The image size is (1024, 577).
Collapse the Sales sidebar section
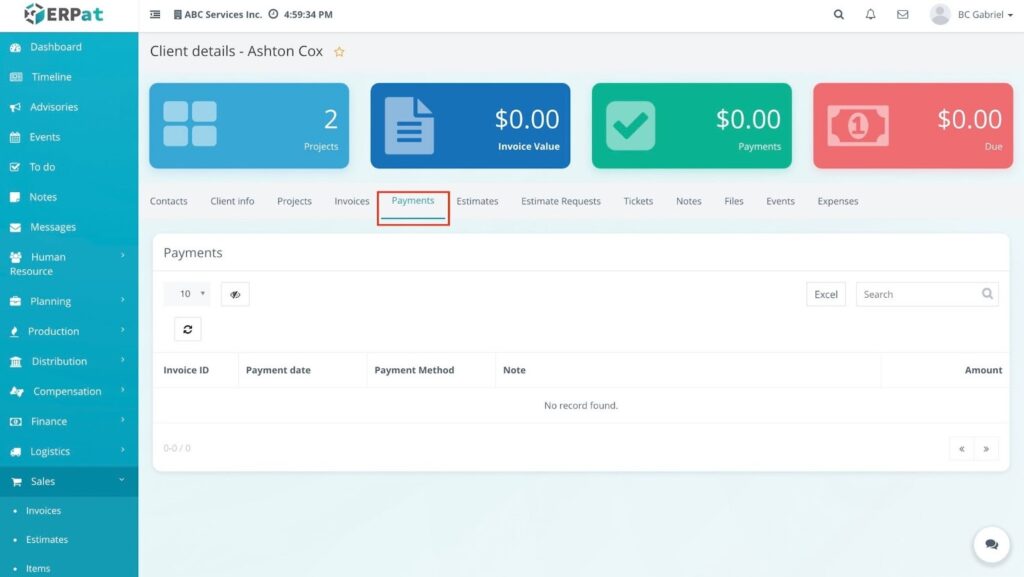(x=66, y=481)
